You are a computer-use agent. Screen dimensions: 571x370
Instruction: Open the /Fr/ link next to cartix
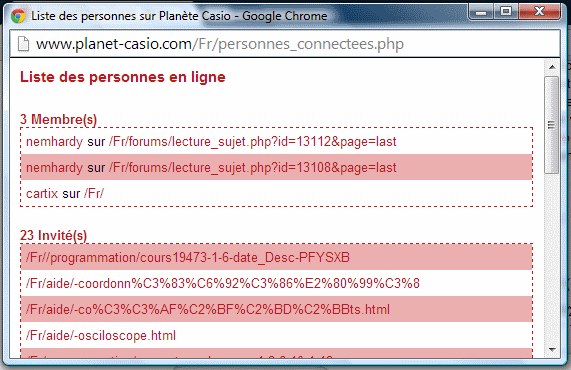point(94,194)
